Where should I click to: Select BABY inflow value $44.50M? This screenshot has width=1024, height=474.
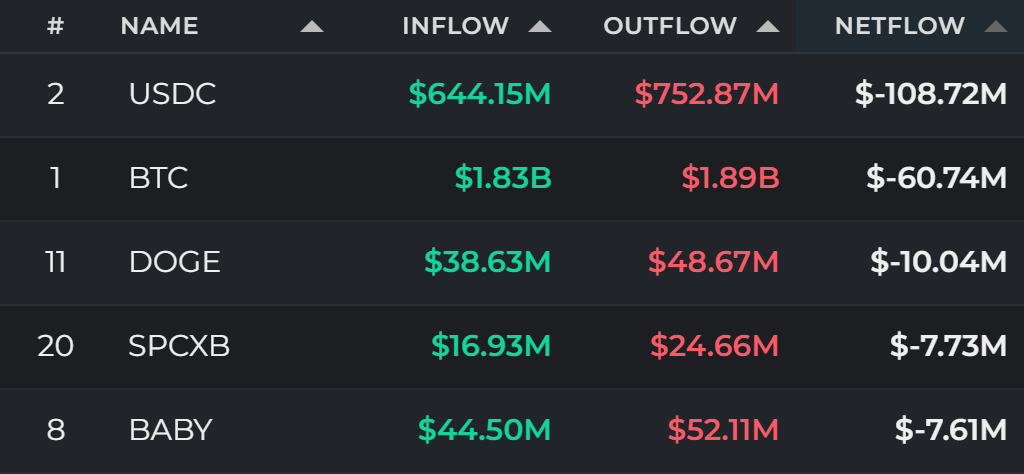coord(485,430)
